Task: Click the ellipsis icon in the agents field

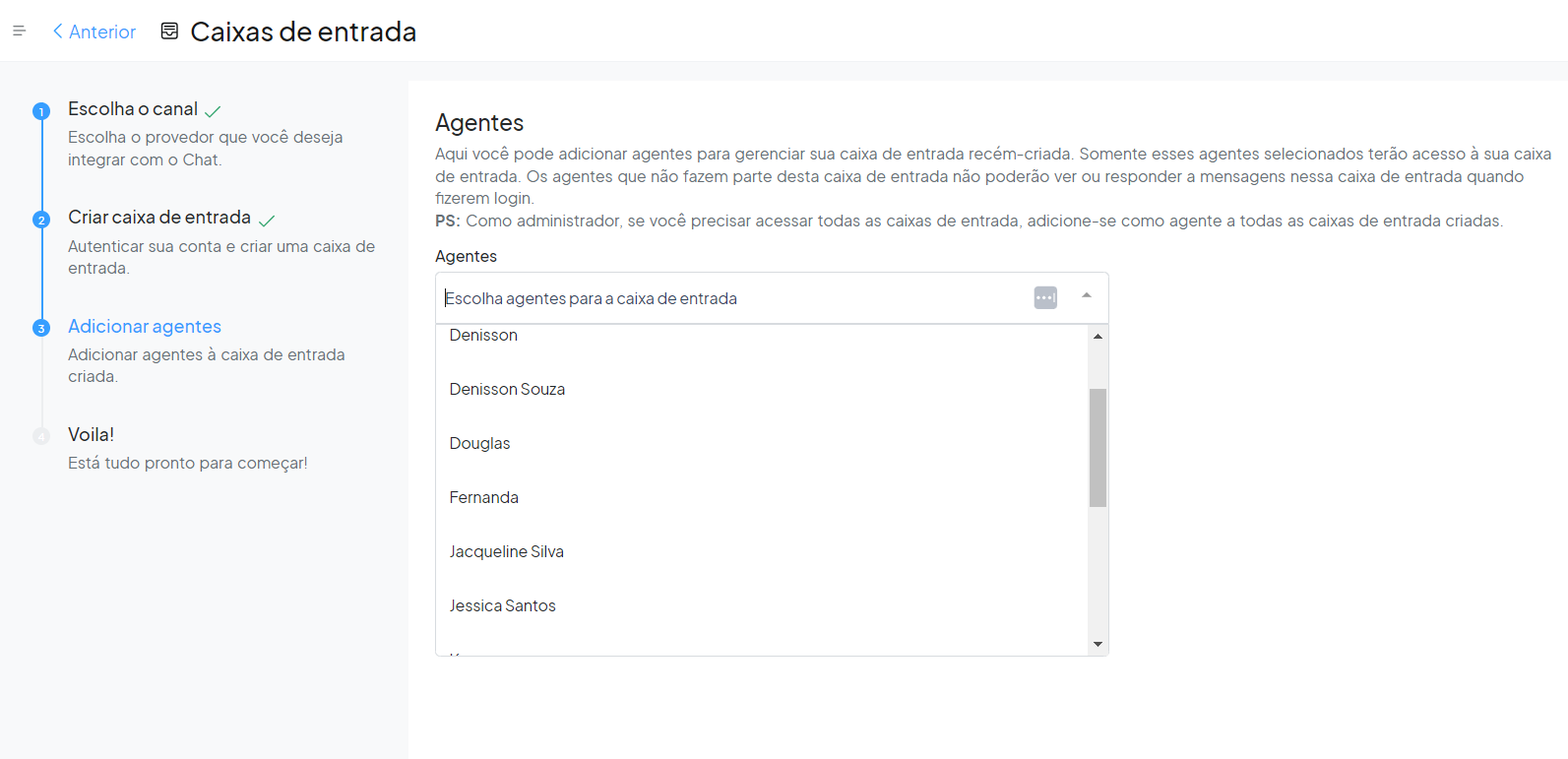Action: pyautogui.click(x=1045, y=297)
